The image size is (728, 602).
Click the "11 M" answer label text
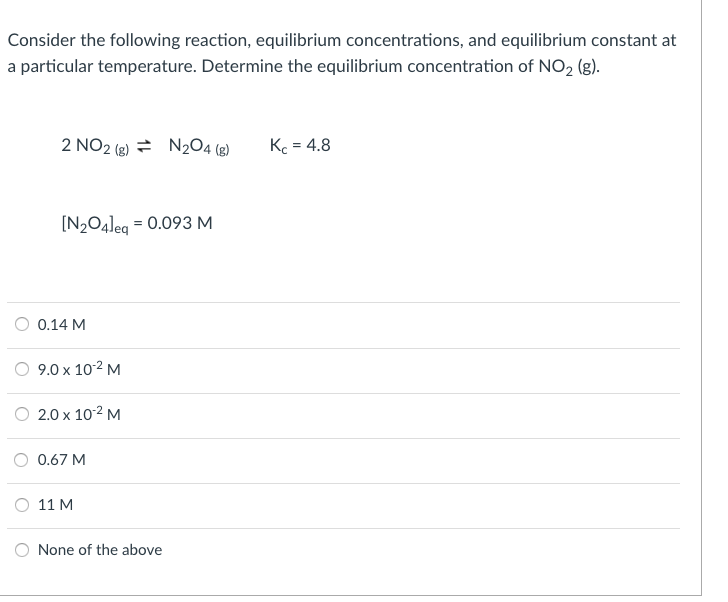click(x=55, y=505)
